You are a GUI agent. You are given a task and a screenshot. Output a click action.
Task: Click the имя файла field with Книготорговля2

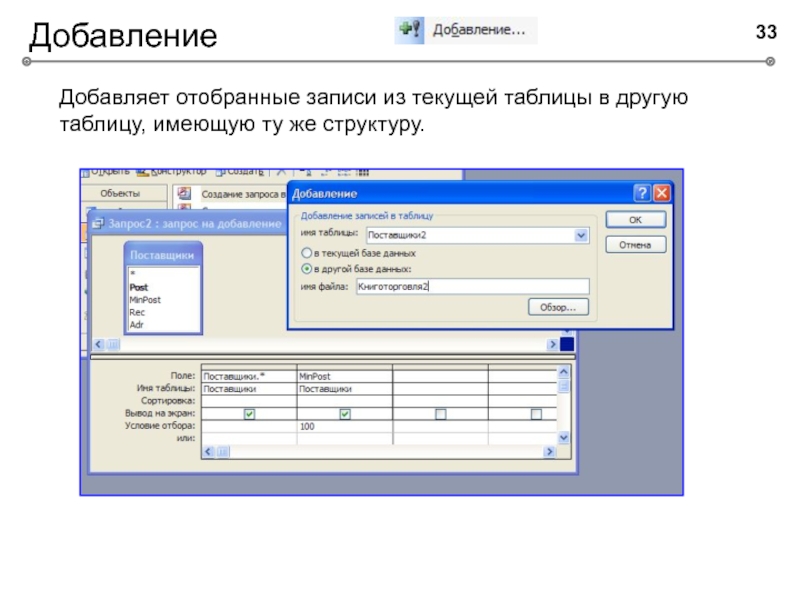tap(472, 286)
